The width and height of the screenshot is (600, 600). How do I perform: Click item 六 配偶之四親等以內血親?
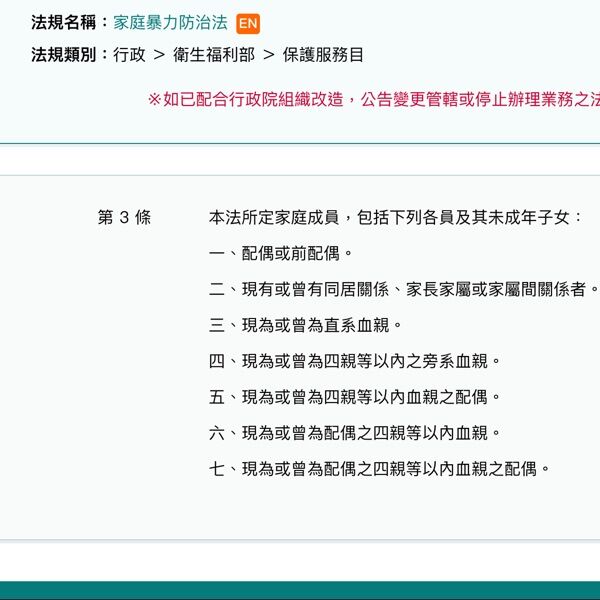[x=355, y=433]
